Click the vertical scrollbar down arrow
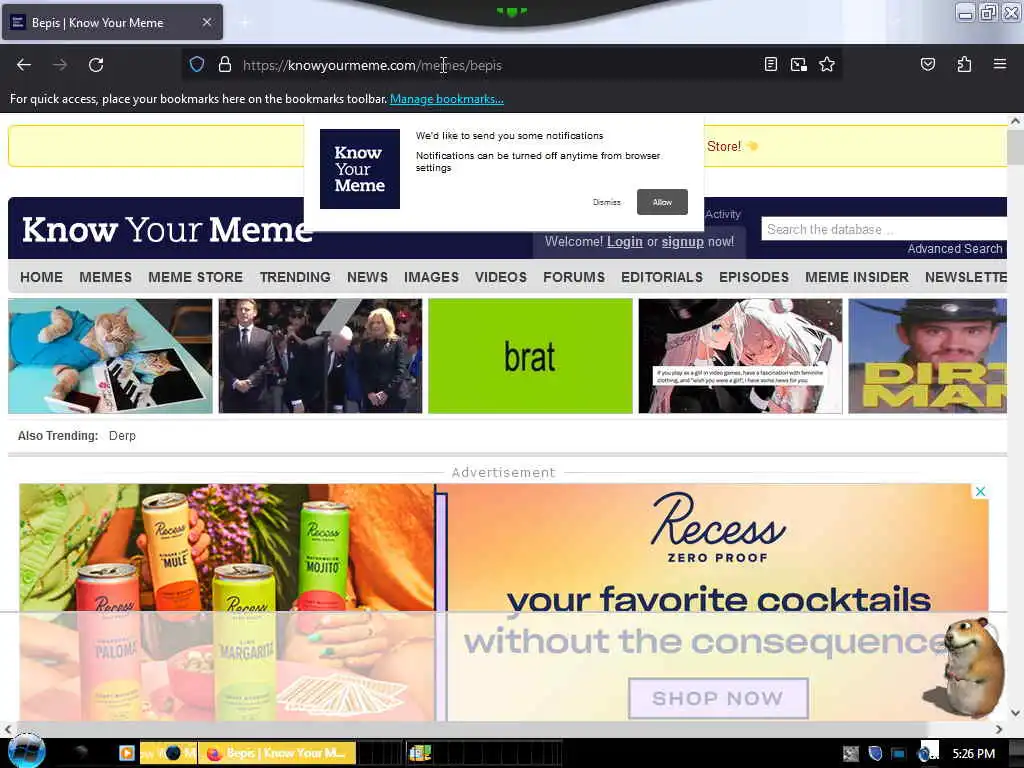The height and width of the screenshot is (768, 1024). click(x=1015, y=712)
